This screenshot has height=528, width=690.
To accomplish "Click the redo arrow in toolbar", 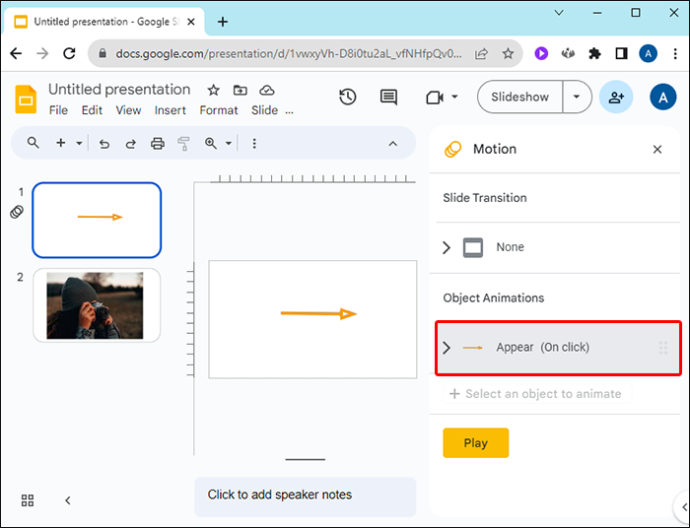I will pos(131,144).
